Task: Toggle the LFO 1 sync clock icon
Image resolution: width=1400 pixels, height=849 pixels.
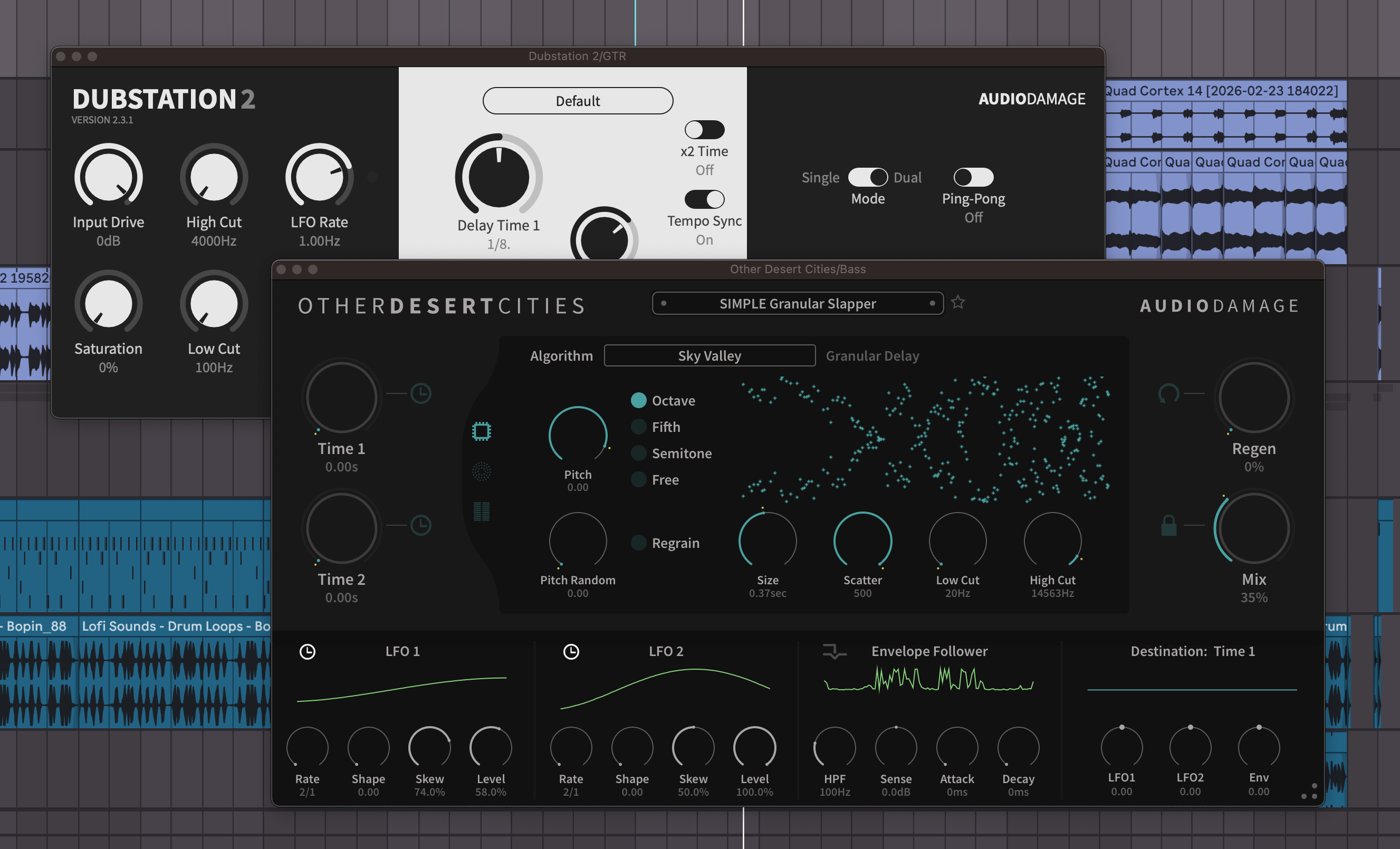Action: [308, 651]
